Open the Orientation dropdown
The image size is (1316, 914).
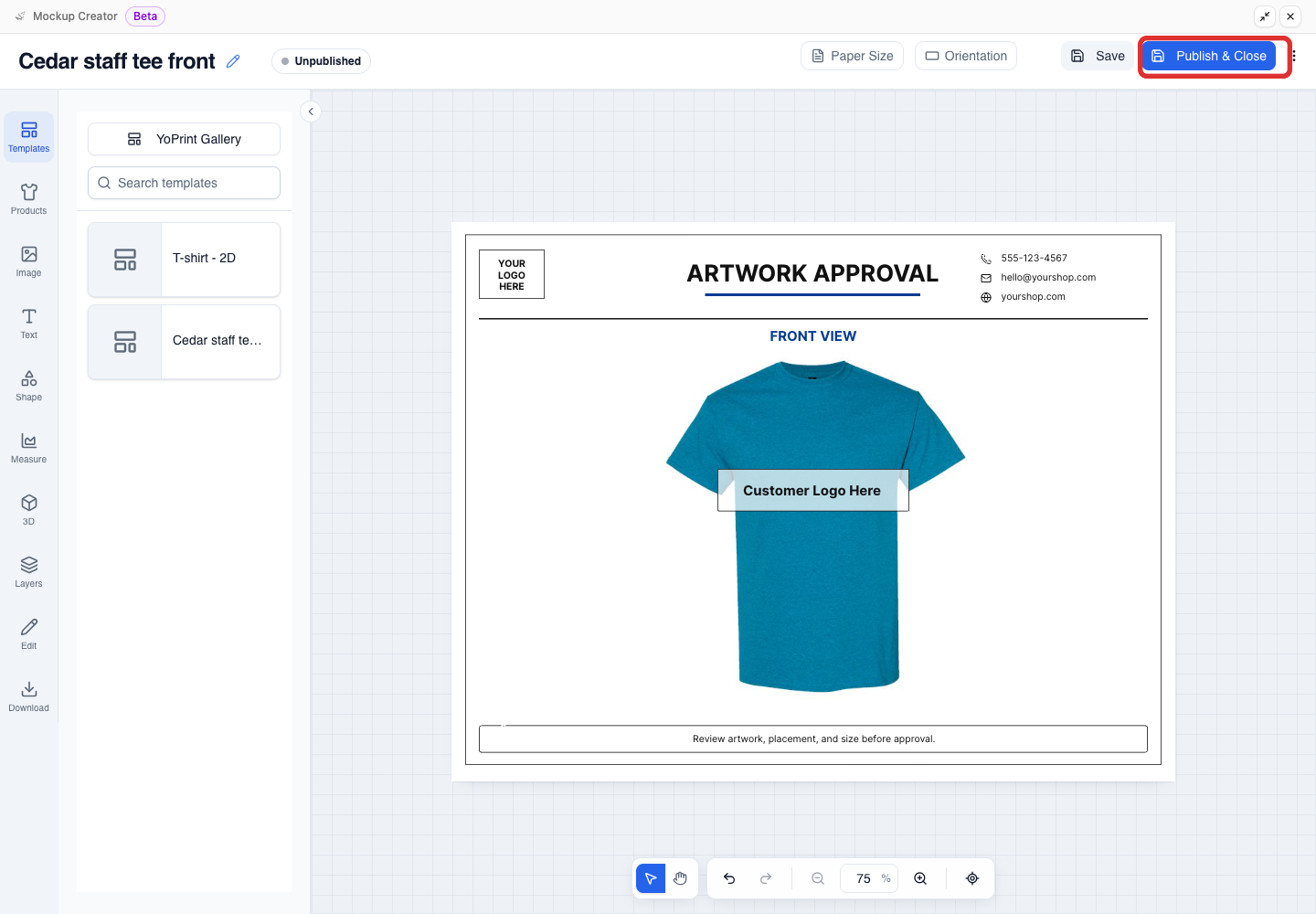pyautogui.click(x=966, y=56)
